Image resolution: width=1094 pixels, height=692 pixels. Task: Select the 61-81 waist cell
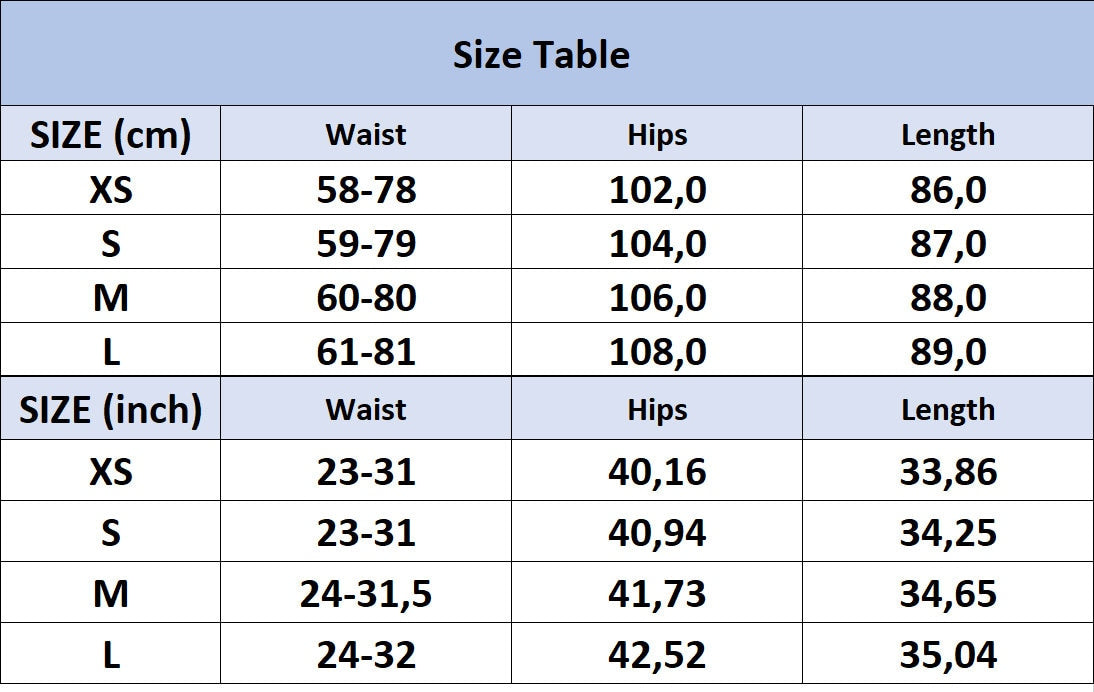coord(366,352)
